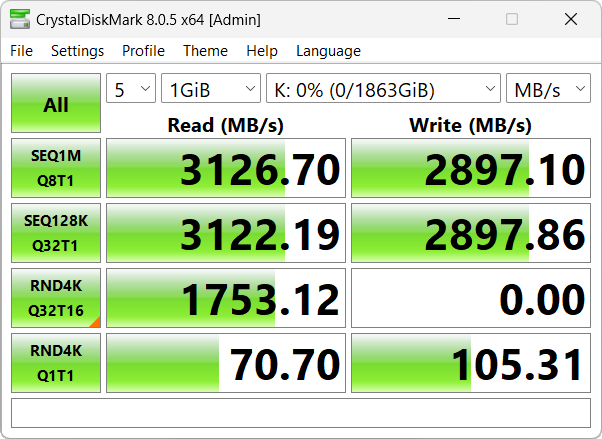Click the RND4K Q1T1 write result 105.31
The width and height of the screenshot is (602, 439).
tap(471, 363)
